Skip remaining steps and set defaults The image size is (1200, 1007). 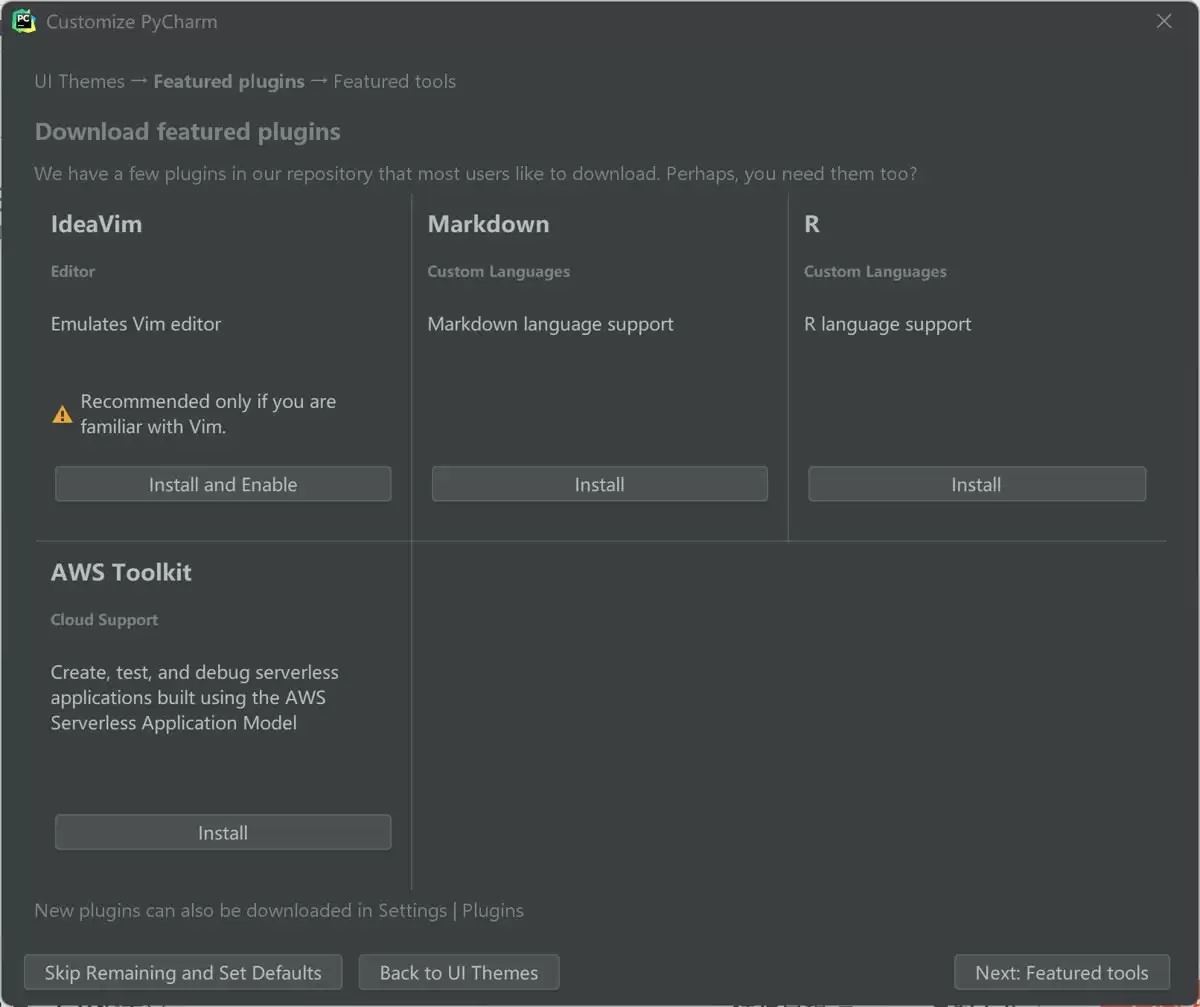(183, 972)
